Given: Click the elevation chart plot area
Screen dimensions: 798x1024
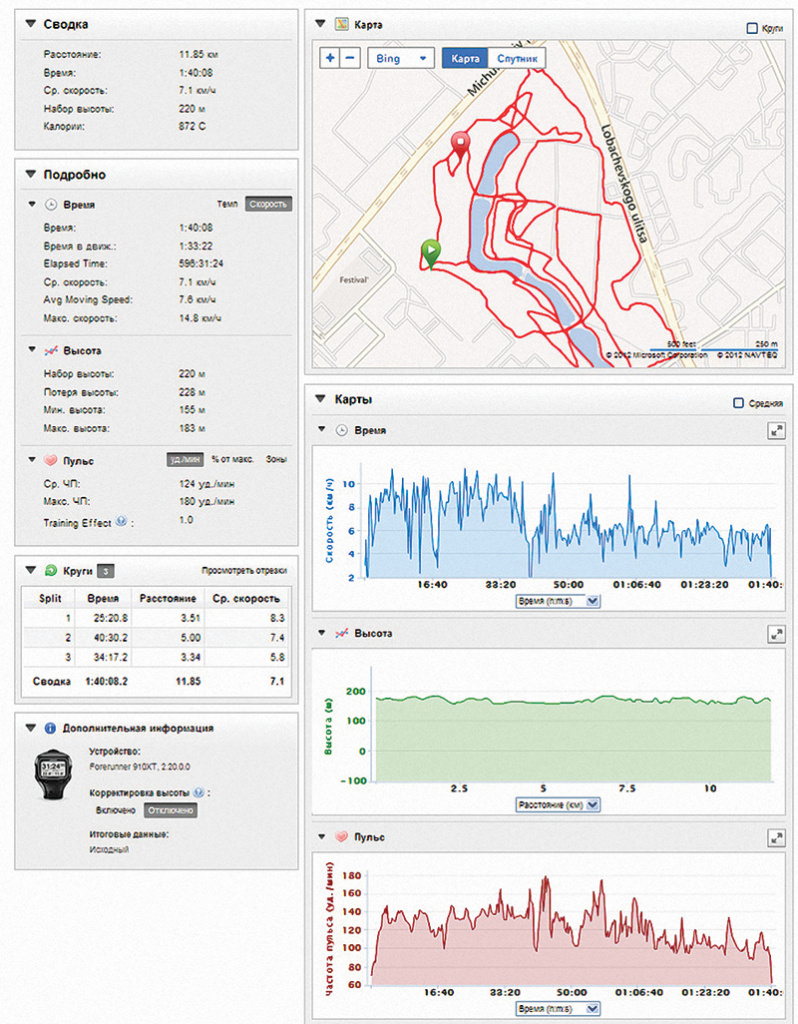Looking at the screenshot, I should 572,724.
